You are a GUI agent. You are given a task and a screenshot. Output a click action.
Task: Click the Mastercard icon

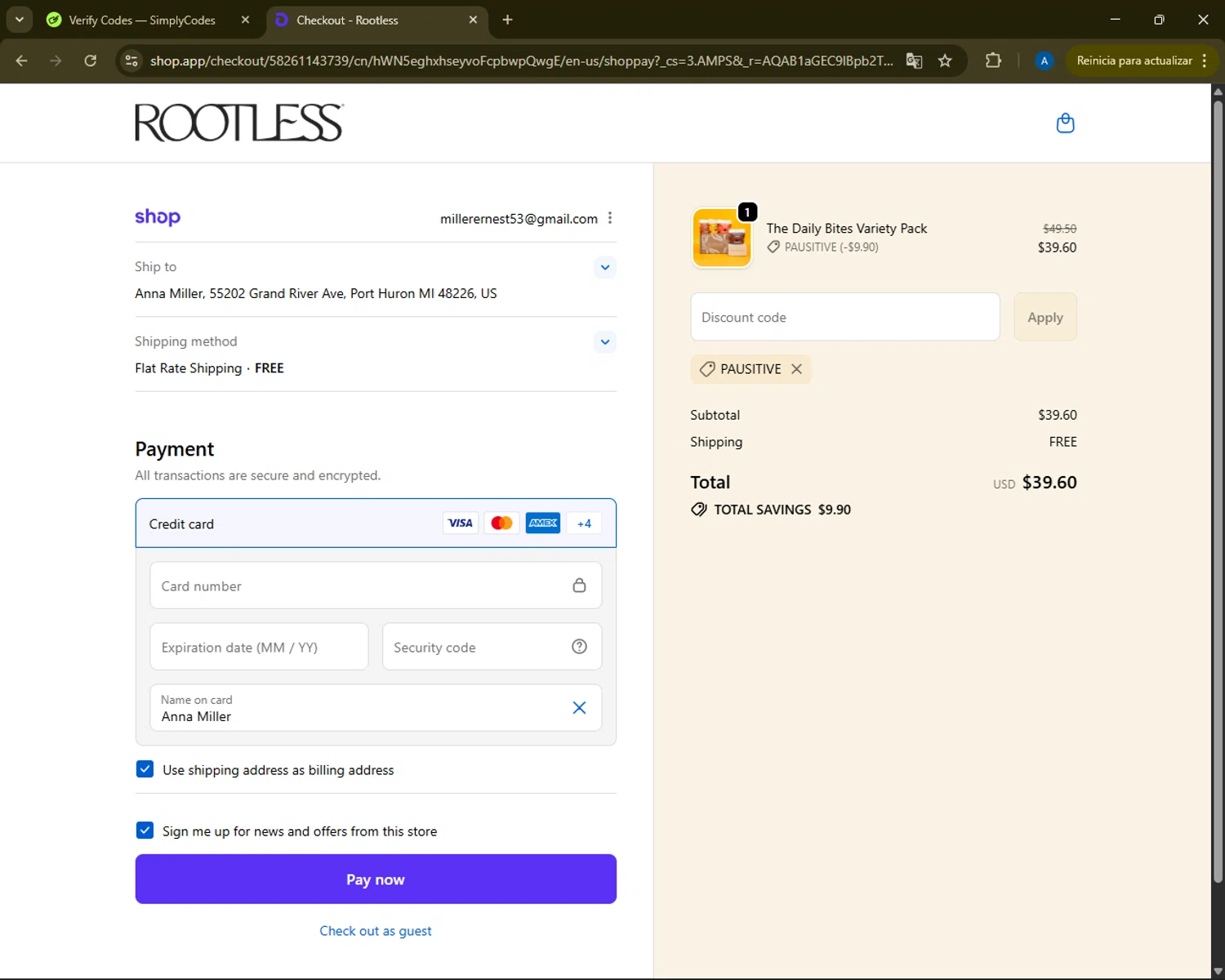coord(501,523)
